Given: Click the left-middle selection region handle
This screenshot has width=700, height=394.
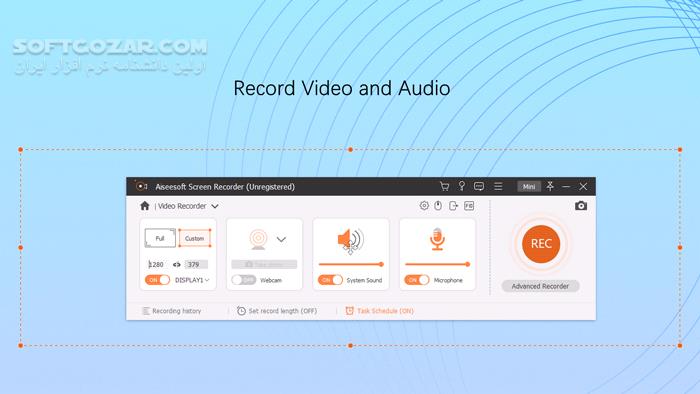Looking at the screenshot, I should point(21,247).
